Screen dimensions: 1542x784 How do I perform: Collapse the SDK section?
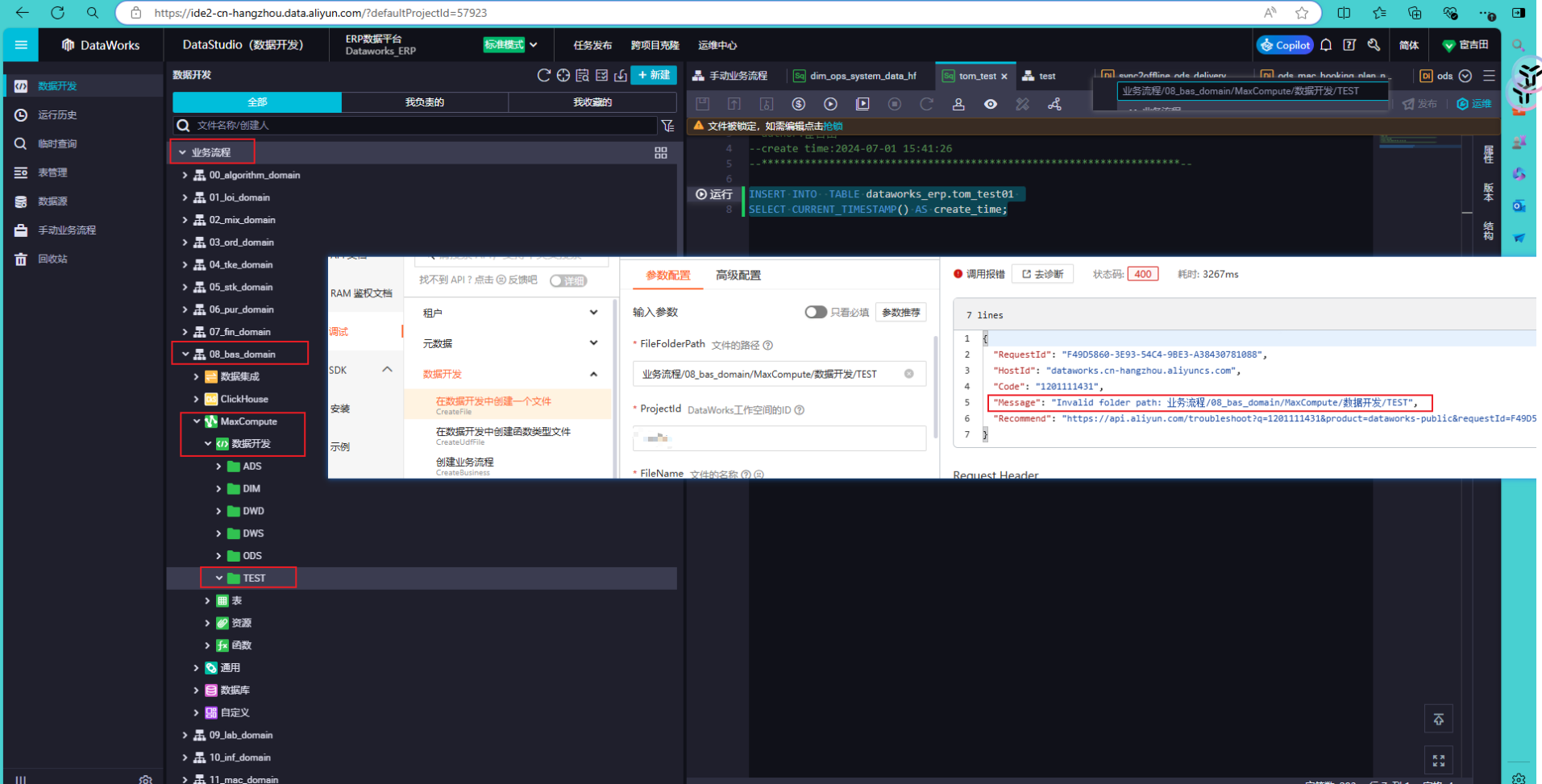[387, 370]
